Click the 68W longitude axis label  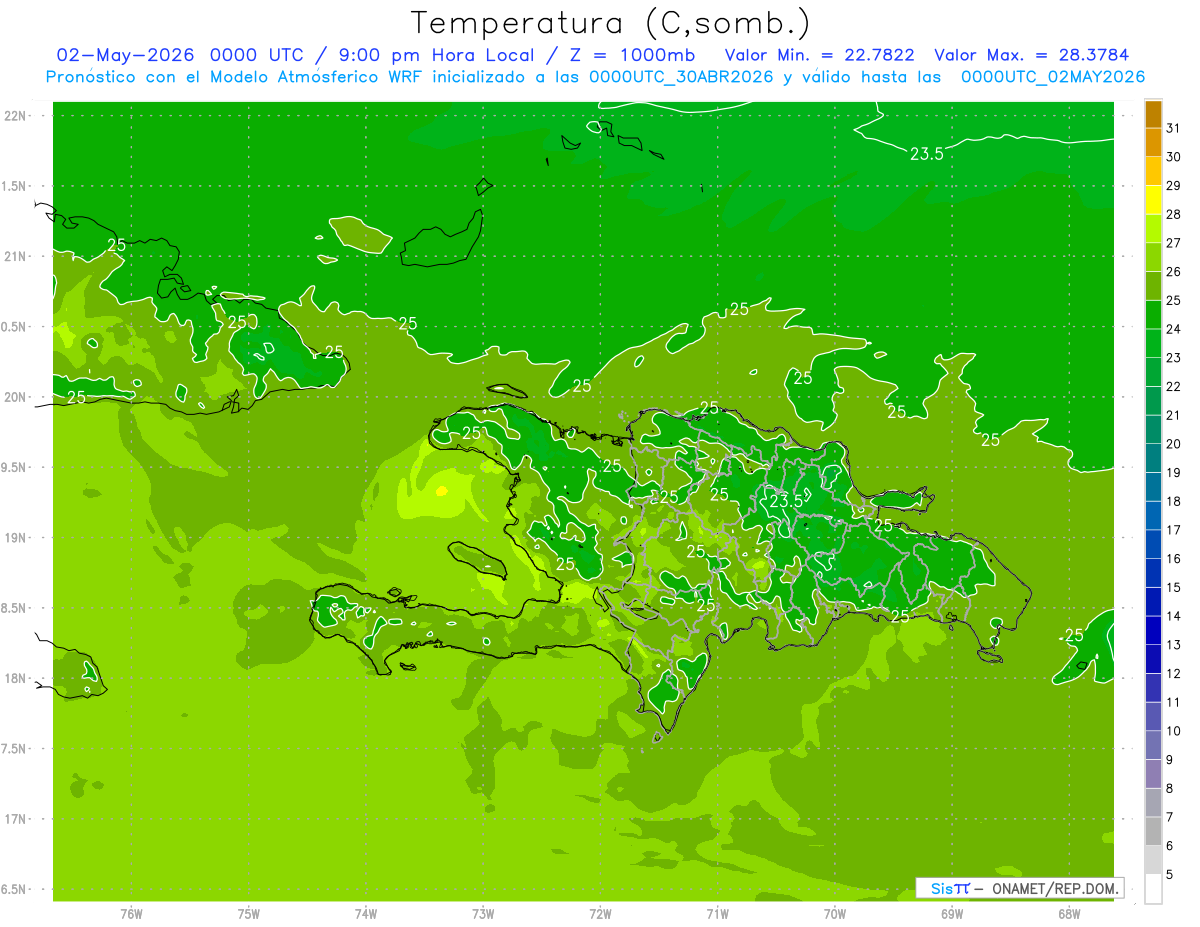click(x=1069, y=913)
